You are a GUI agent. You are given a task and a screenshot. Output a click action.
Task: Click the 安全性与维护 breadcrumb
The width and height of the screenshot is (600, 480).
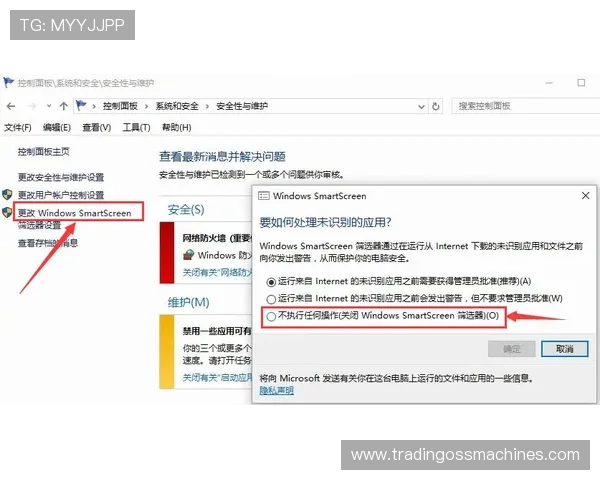coord(242,106)
